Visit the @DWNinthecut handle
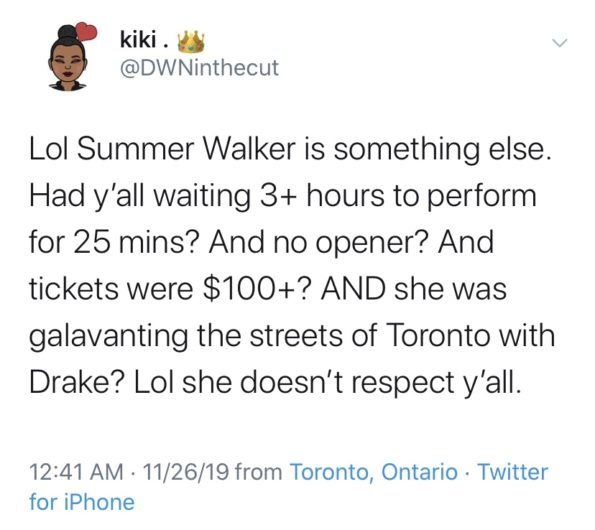Image resolution: width=595 pixels, height=530 pixels. (200, 68)
